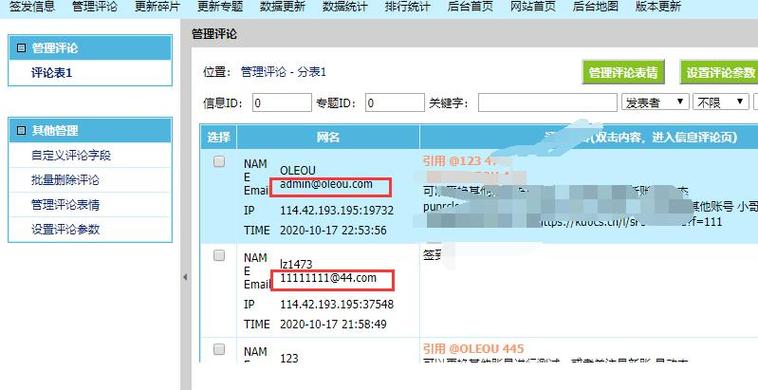Select the checkbox for OLEOU comment
This screenshot has height=390, width=758.
tap(219, 162)
